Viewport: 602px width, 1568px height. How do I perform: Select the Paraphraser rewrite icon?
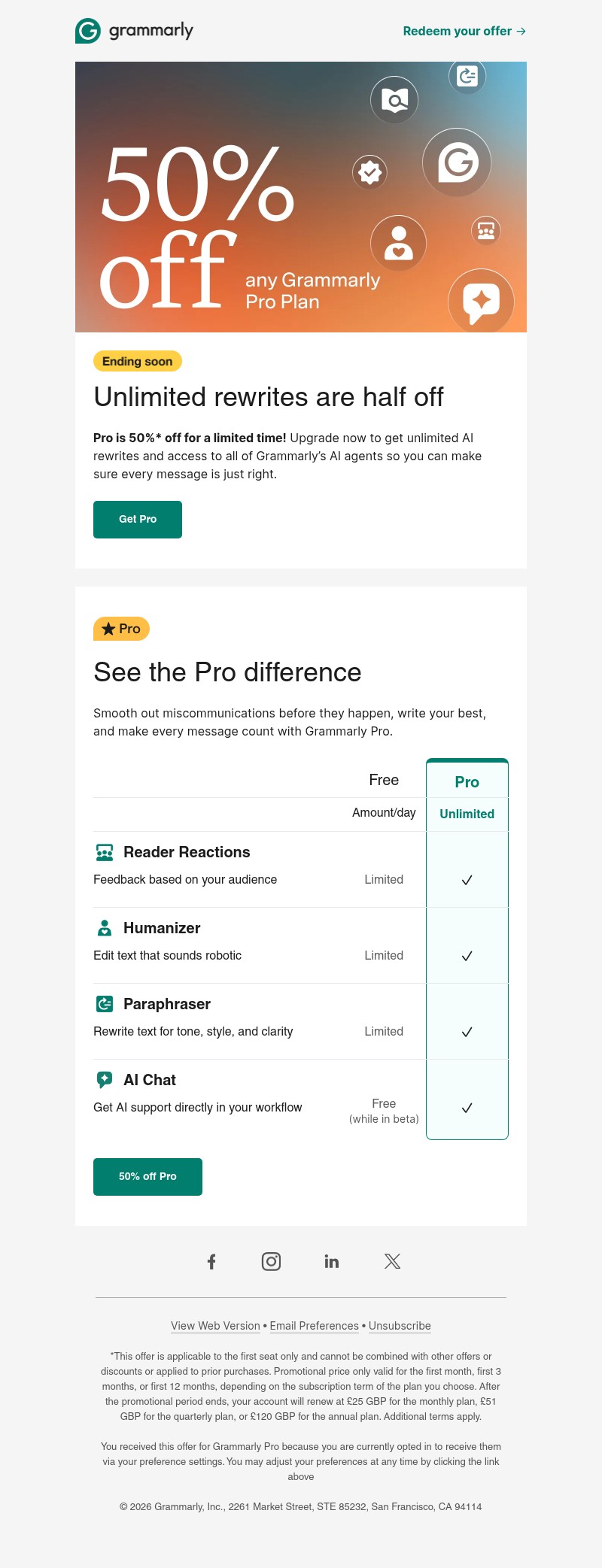click(104, 1004)
